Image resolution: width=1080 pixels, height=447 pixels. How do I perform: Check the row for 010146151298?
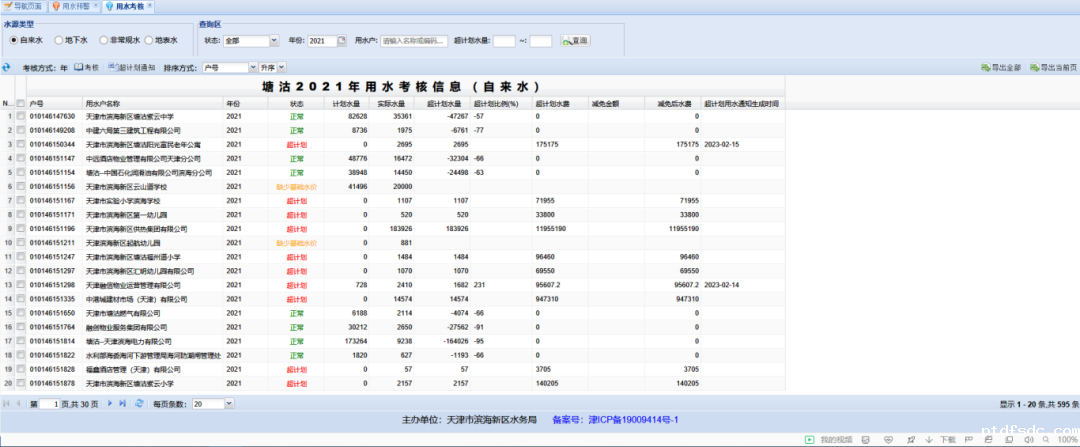click(21, 284)
